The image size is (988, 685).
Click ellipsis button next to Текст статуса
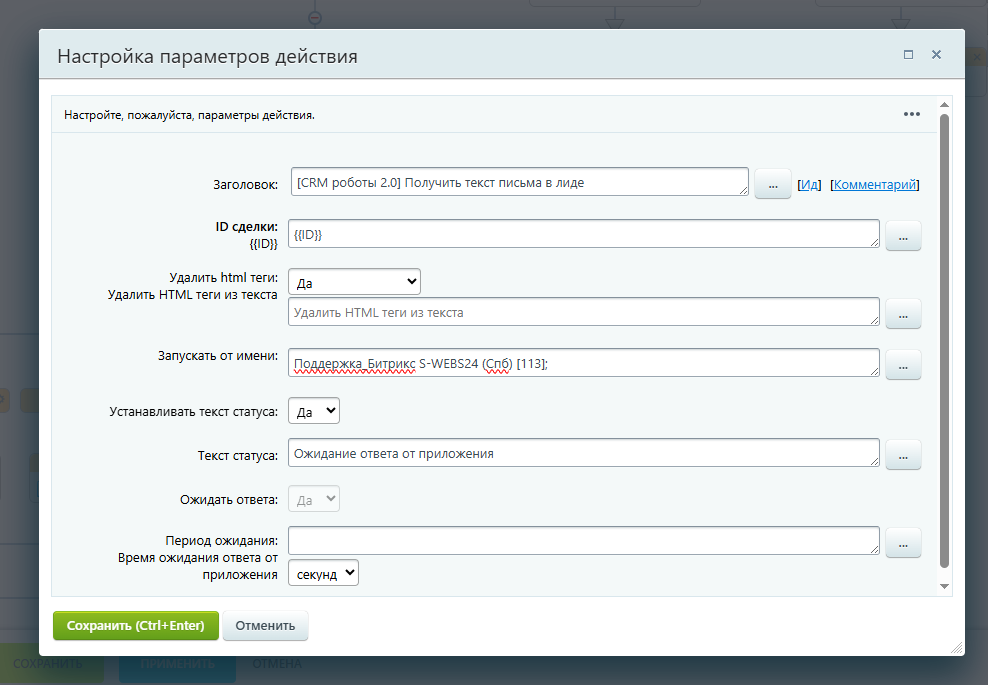pos(903,455)
